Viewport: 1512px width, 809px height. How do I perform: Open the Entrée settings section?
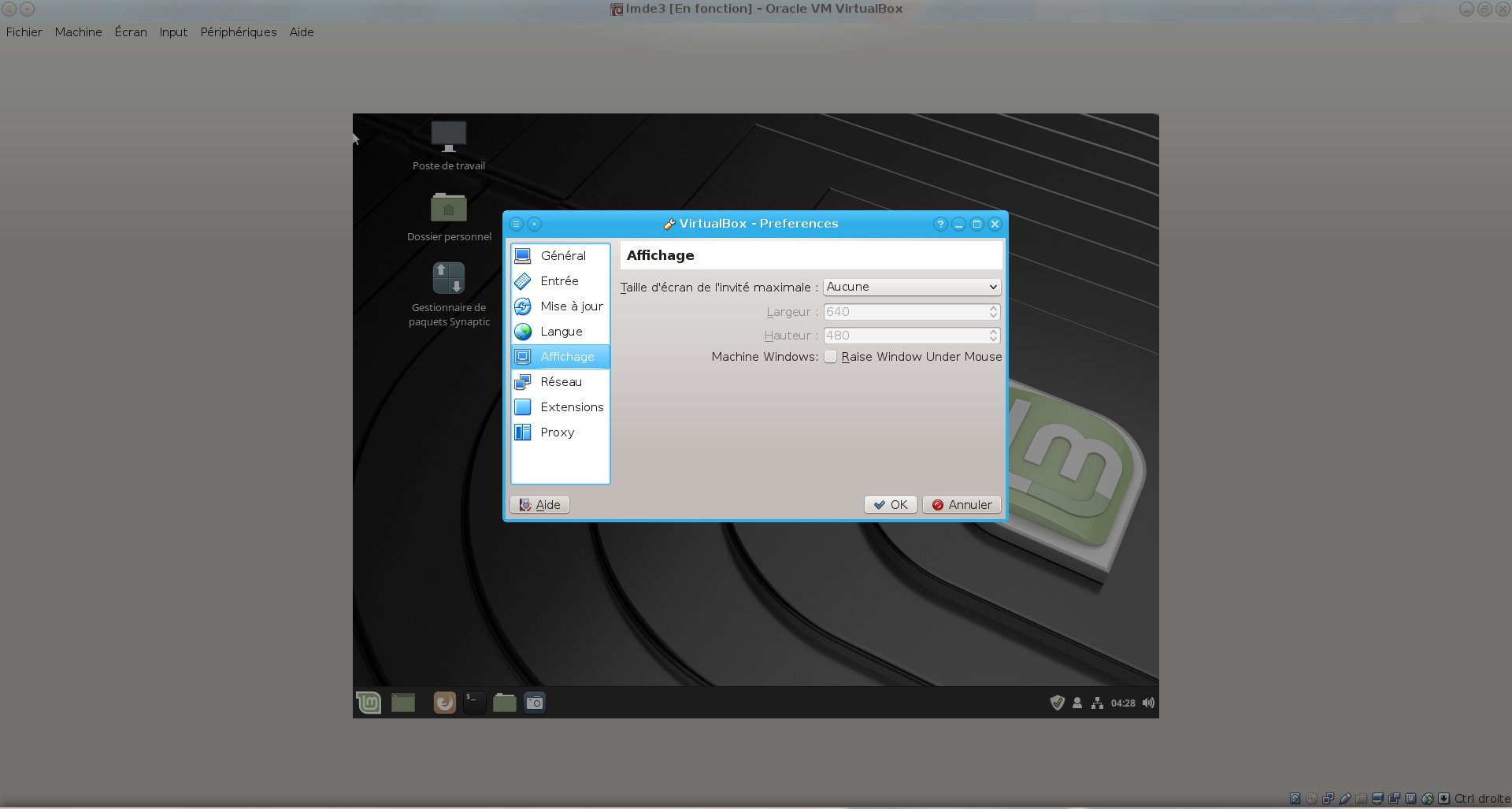click(x=559, y=281)
